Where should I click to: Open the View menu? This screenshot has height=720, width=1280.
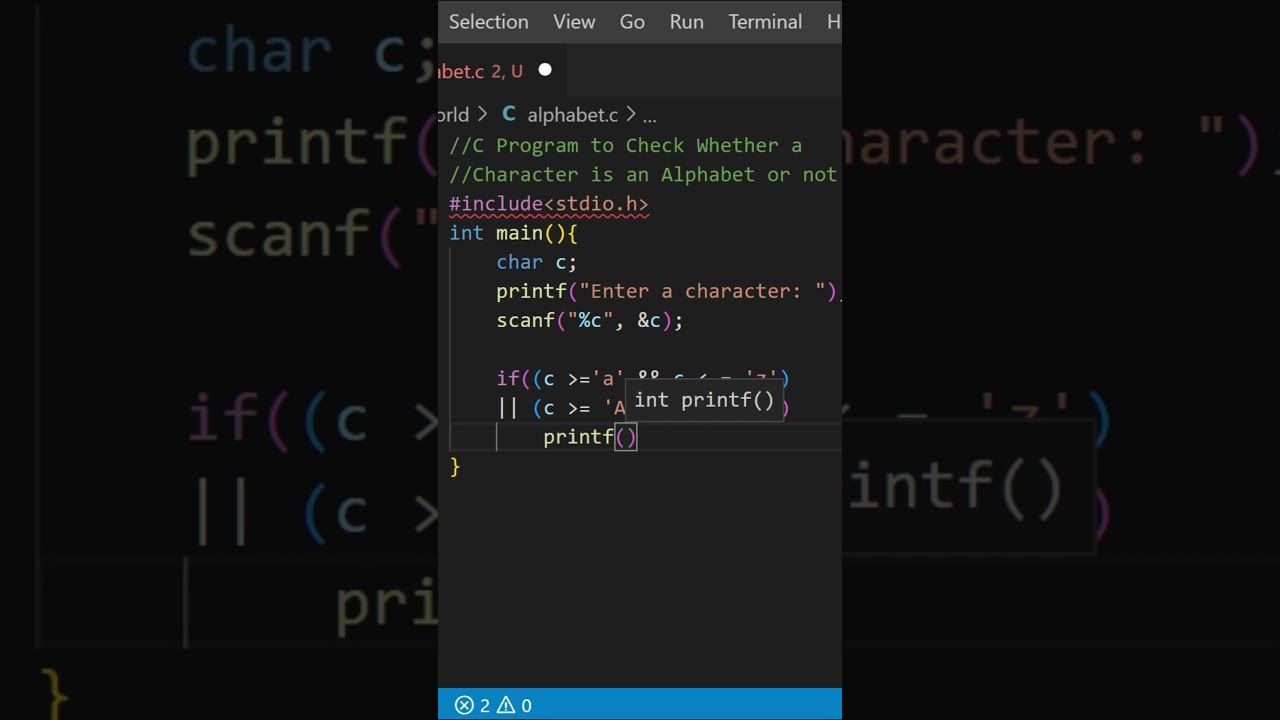point(574,22)
